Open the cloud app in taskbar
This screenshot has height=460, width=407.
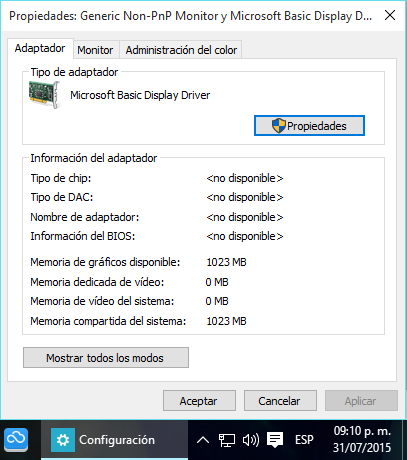(16, 439)
